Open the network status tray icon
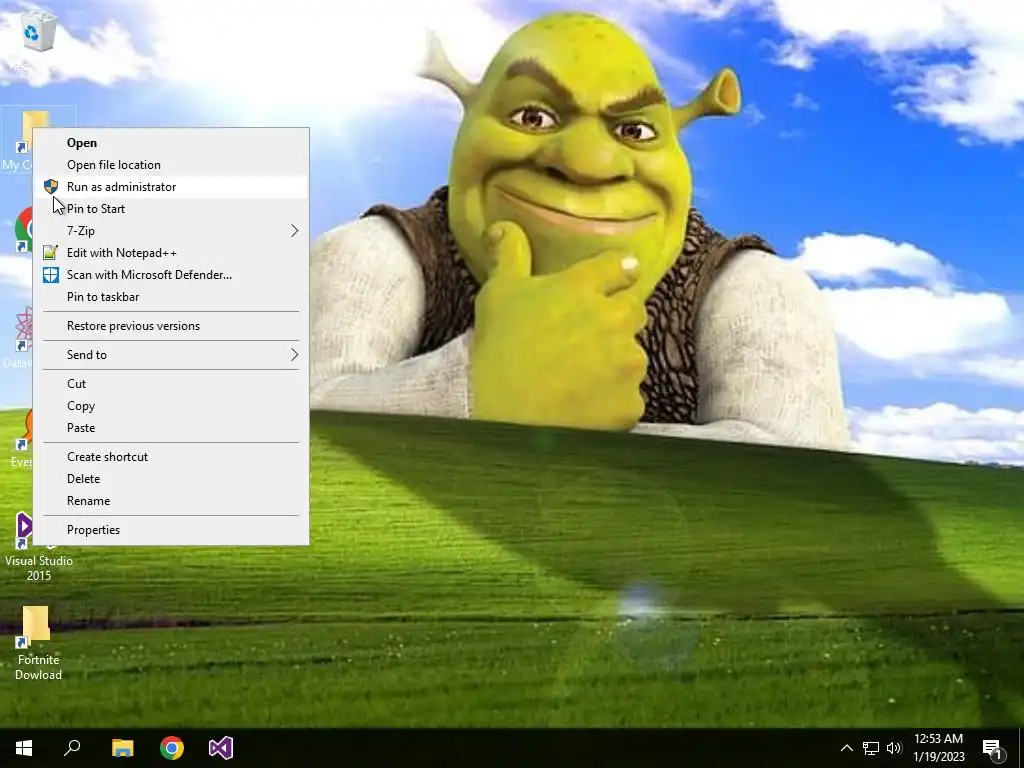 point(871,748)
